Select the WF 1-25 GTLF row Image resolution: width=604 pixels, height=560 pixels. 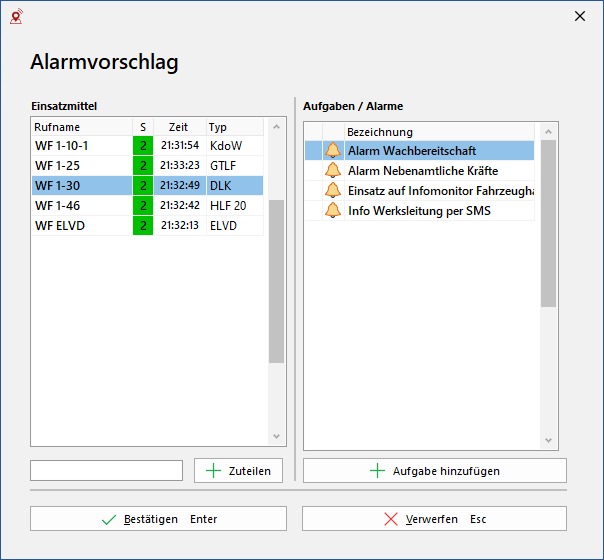[x=146, y=166]
